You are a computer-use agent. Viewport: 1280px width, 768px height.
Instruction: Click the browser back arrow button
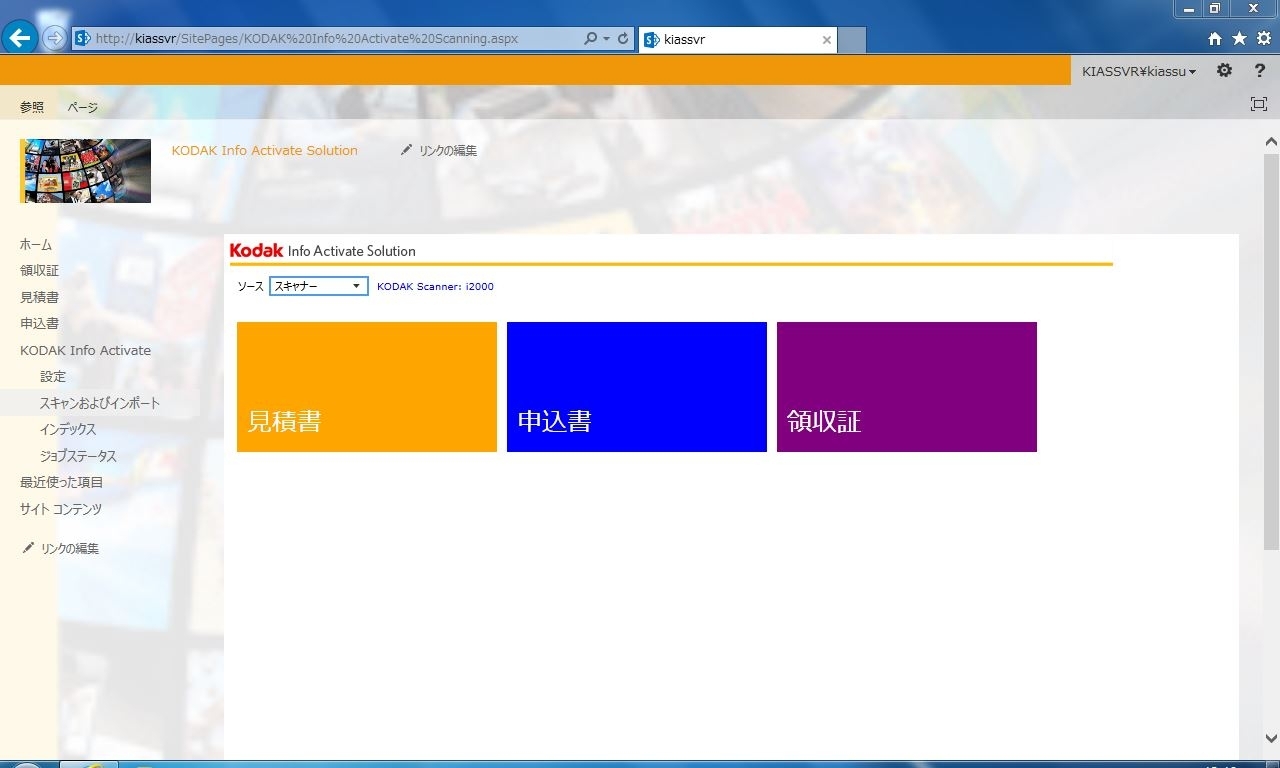pos(20,38)
